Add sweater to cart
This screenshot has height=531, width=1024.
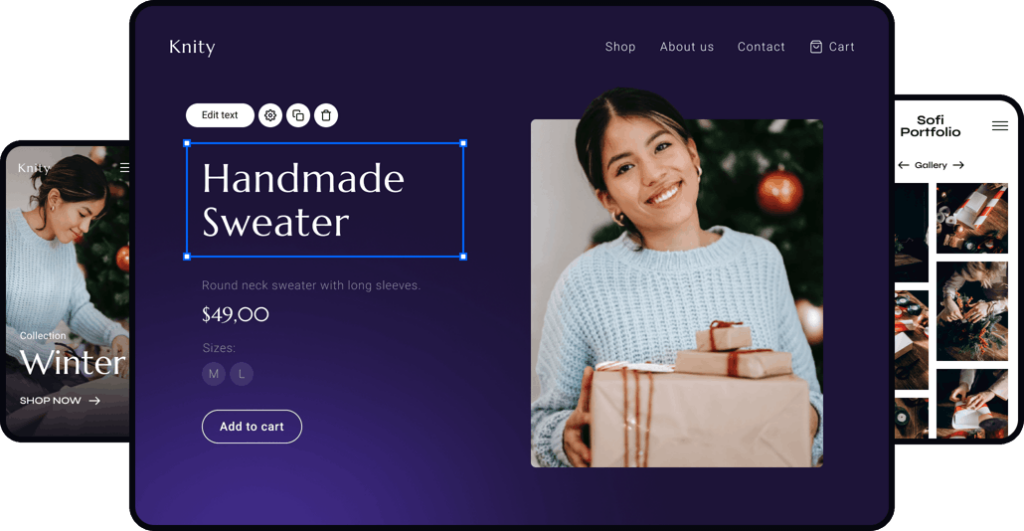252,426
